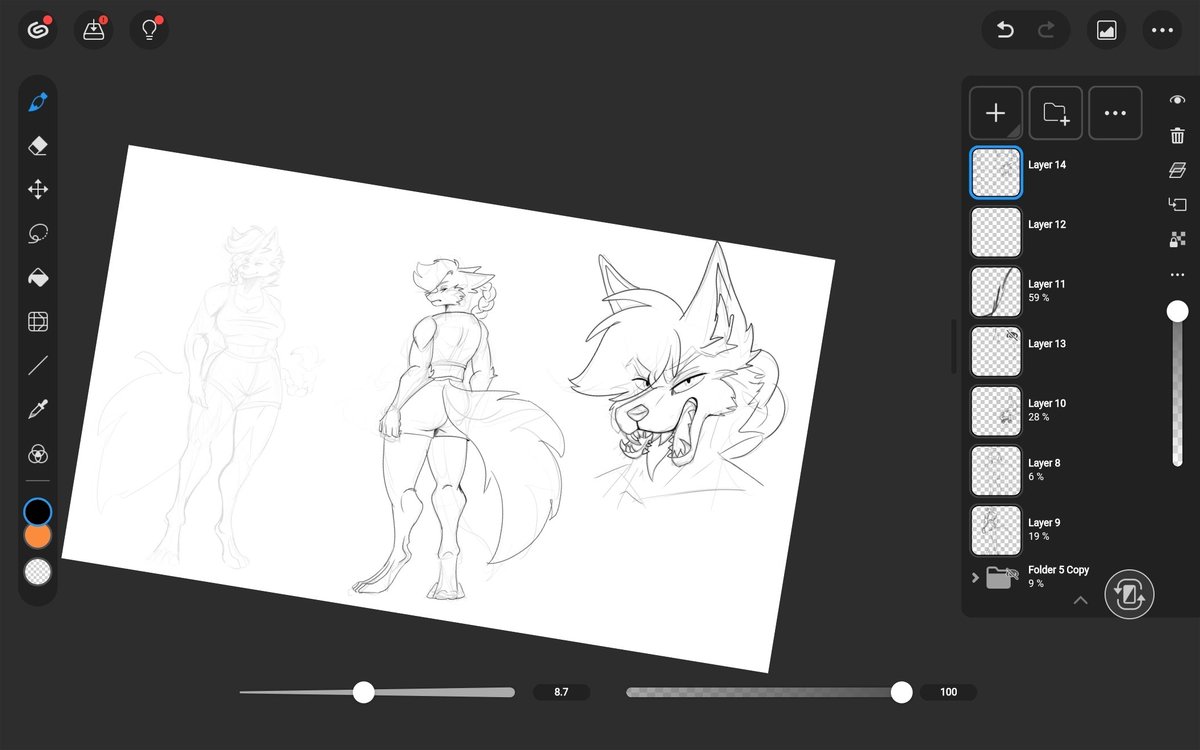Click the 'Layer 14' name text
Image resolution: width=1200 pixels, height=750 pixels.
(1047, 165)
